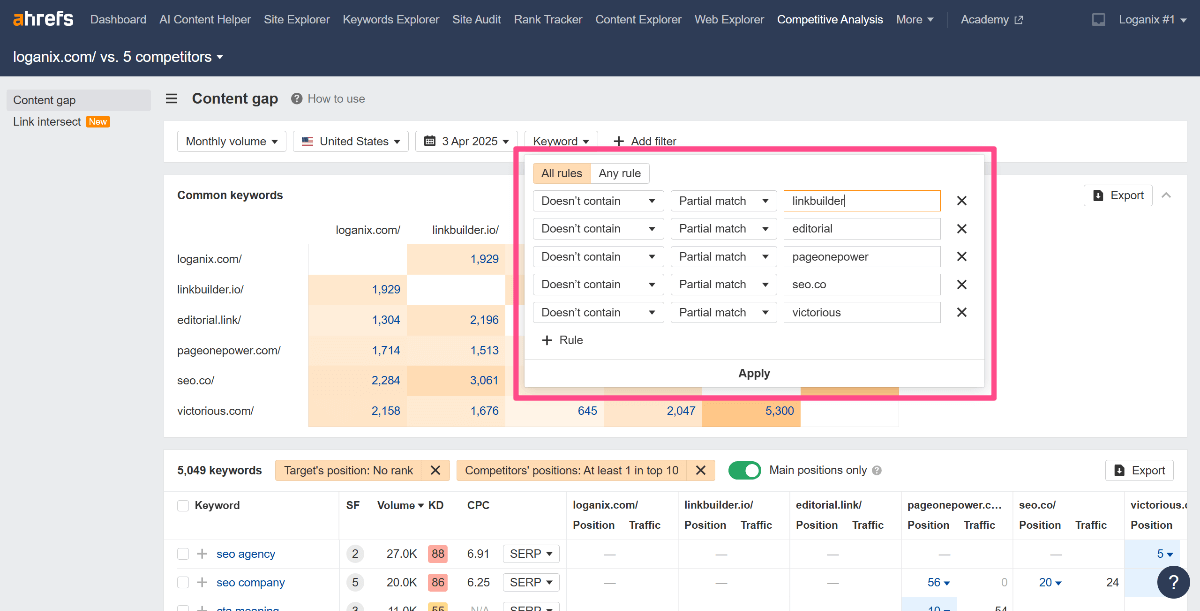Remove the victorious filter rule

tap(962, 313)
